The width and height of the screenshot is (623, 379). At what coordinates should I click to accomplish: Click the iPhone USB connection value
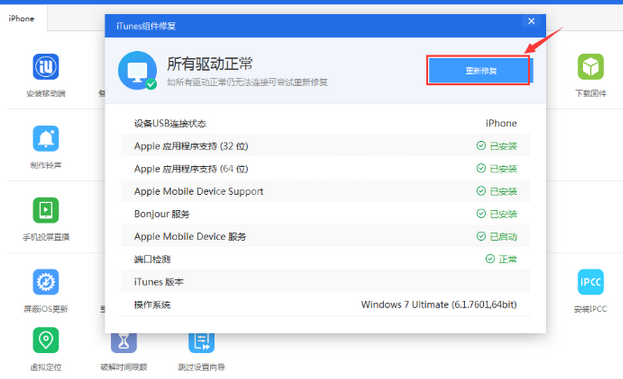coord(501,124)
